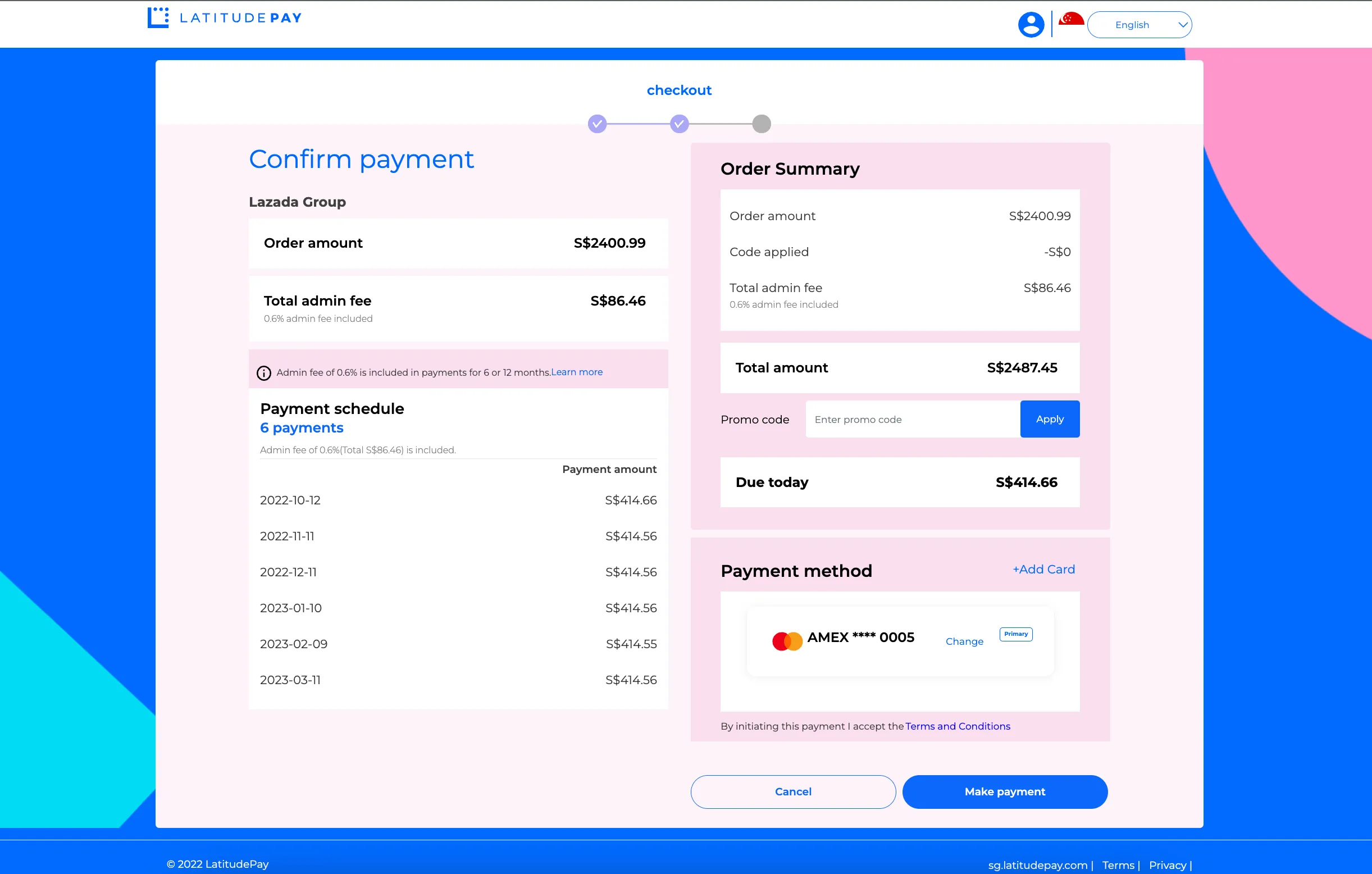
Task: Change the AMEX 0005 payment card
Action: pos(964,641)
